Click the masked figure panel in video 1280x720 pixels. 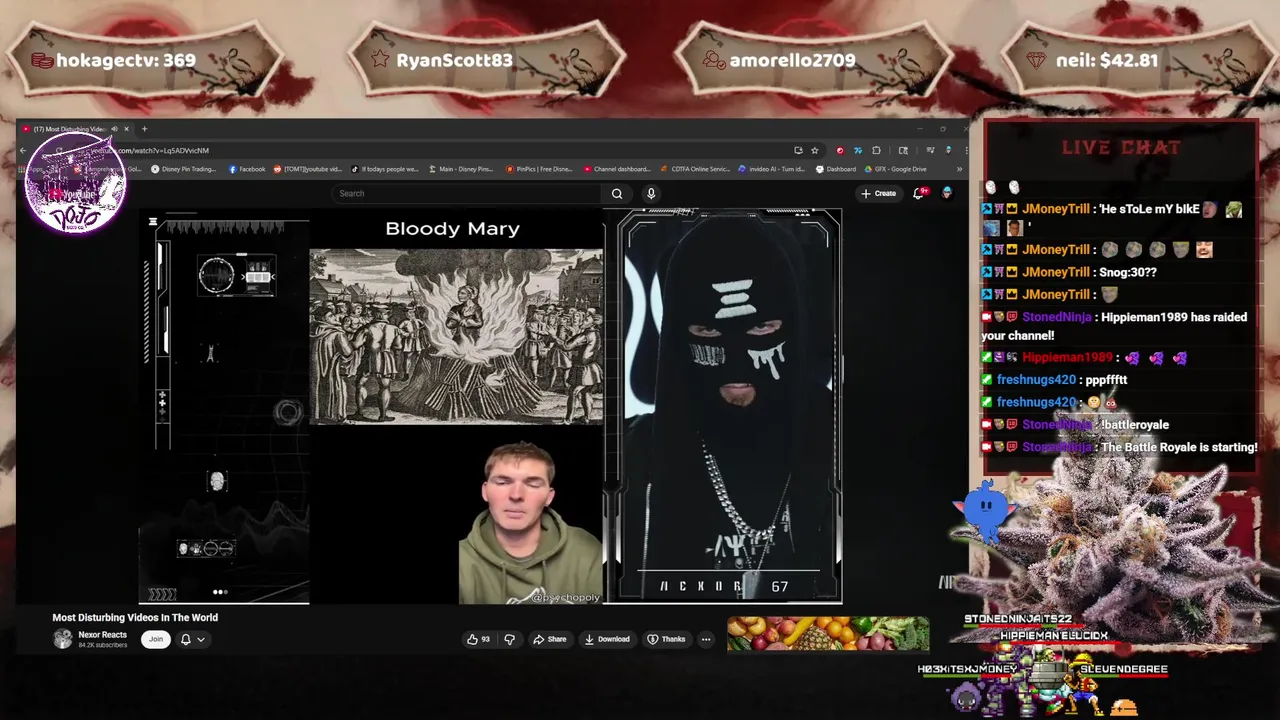point(729,405)
